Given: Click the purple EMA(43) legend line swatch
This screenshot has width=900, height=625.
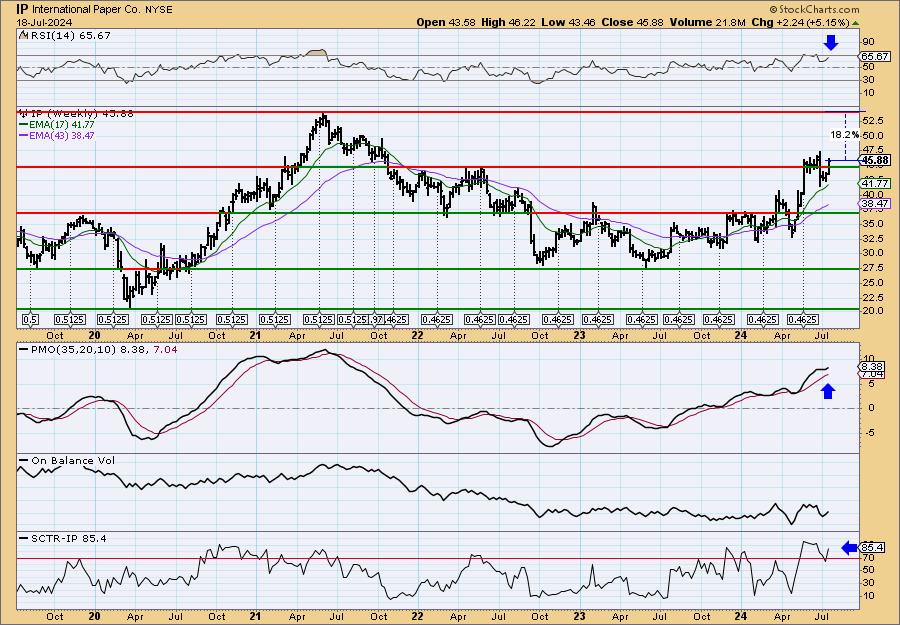Looking at the screenshot, I should [24, 135].
